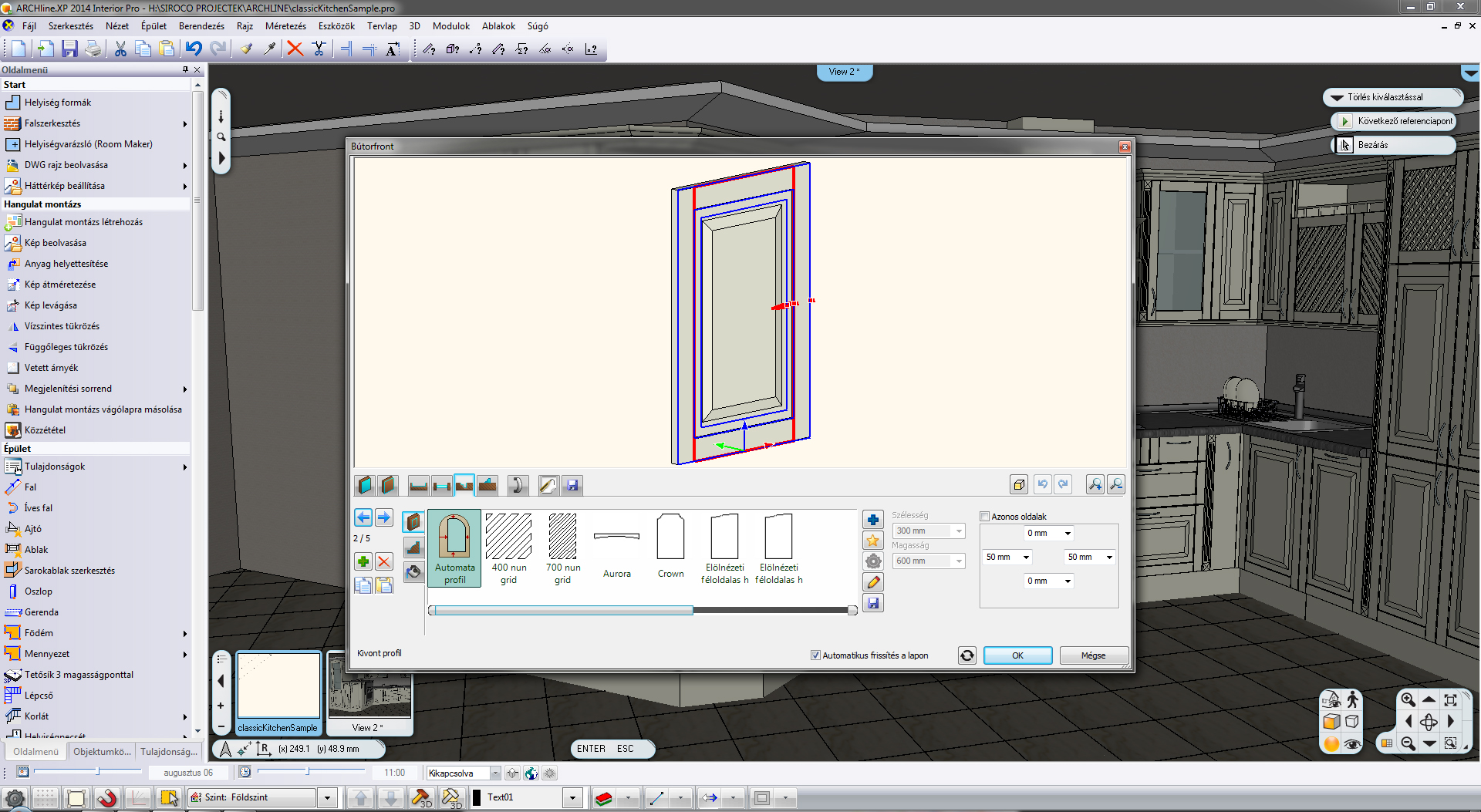Open the Berendezés menu
Screen dimensions: 1481x812
[201, 26]
